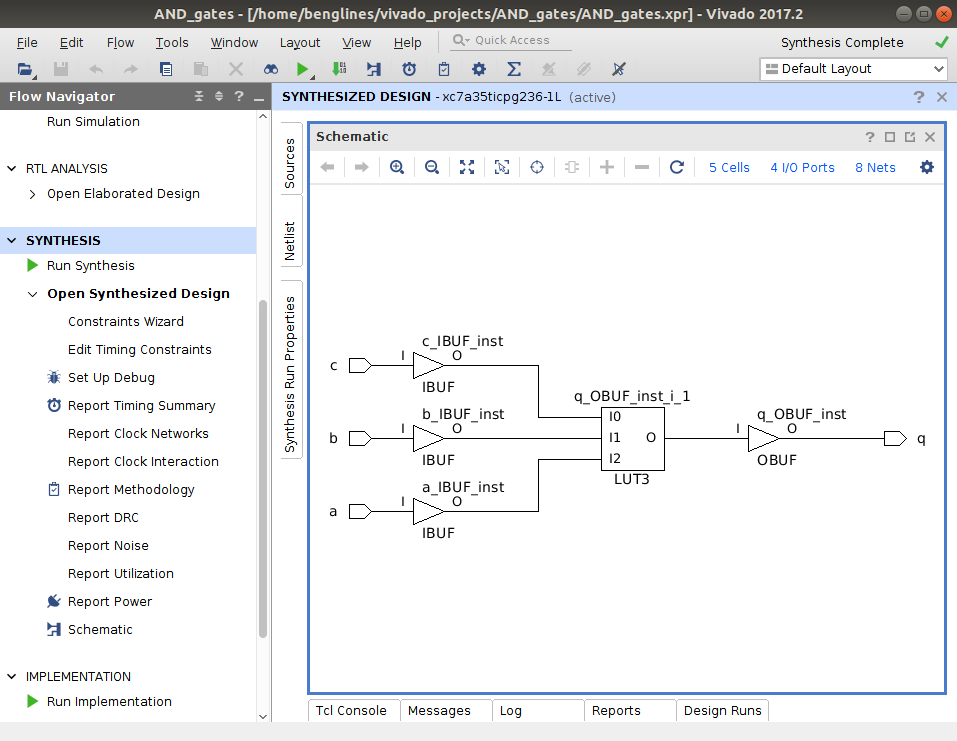Click the Expand all plus schematic icon
This screenshot has width=957, height=741.
[x=607, y=167]
